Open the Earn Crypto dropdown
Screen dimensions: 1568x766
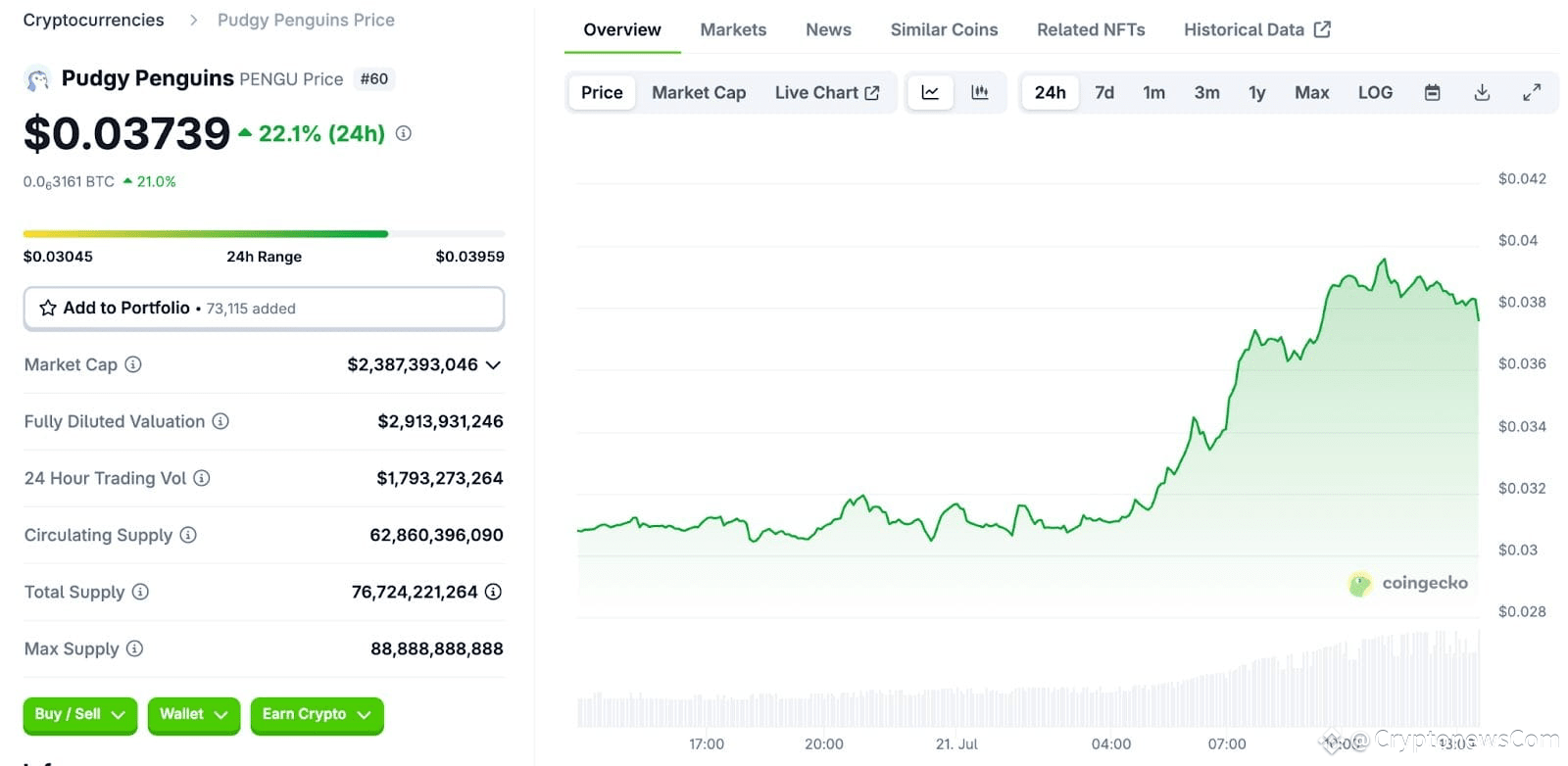pyautogui.click(x=317, y=715)
